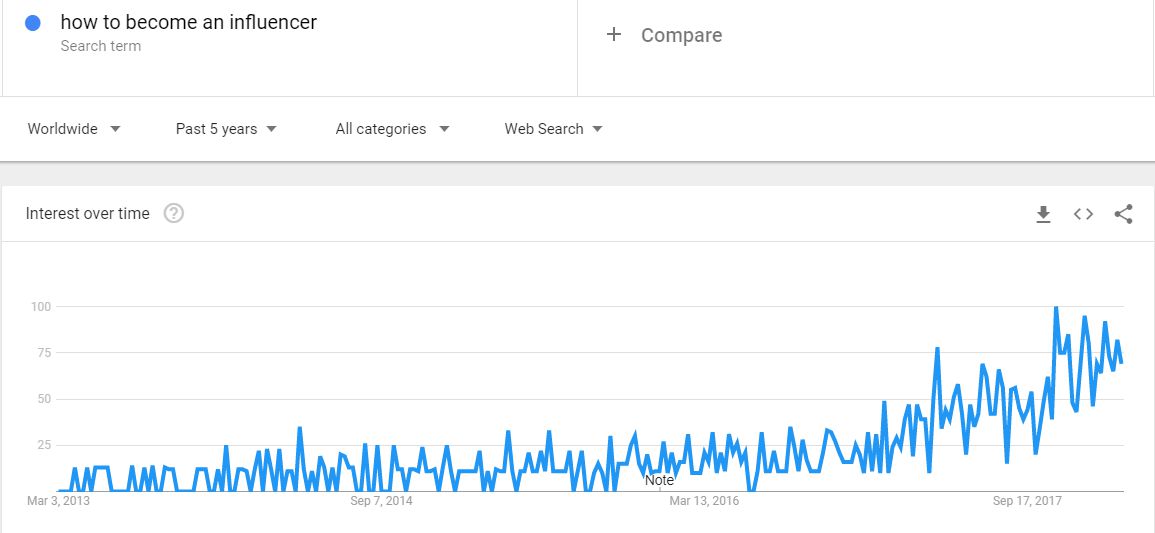Open the Worldwide region dropdown
Screen dimensions: 1155x533
[74, 129]
